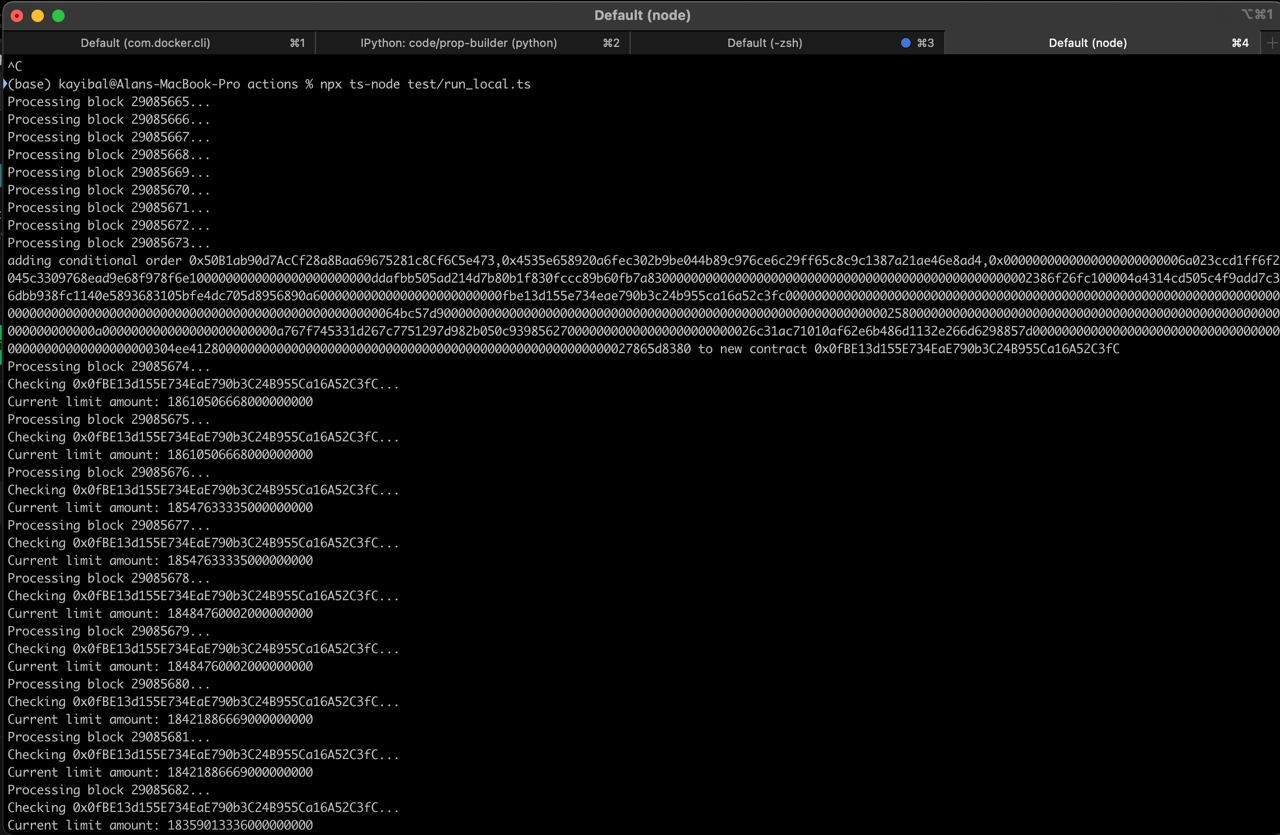Viewport: 1280px width, 835px height.
Task: Minimize the terminal window with the yellow button
Action: coord(38,15)
